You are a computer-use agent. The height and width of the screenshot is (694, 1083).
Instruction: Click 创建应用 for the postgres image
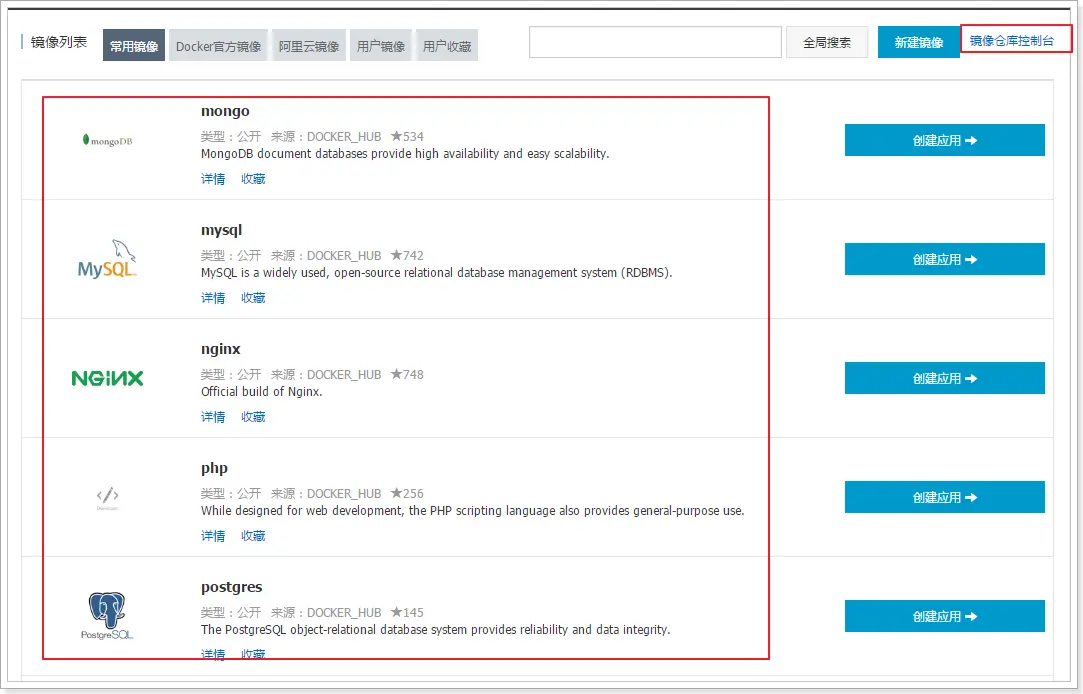click(x=944, y=616)
